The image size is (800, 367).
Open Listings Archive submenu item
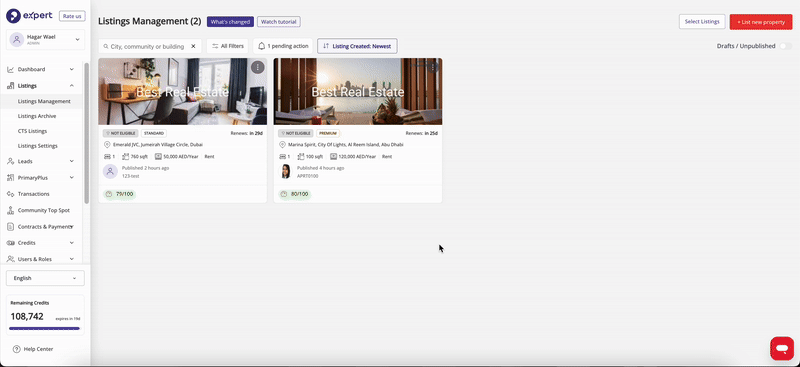(37, 116)
